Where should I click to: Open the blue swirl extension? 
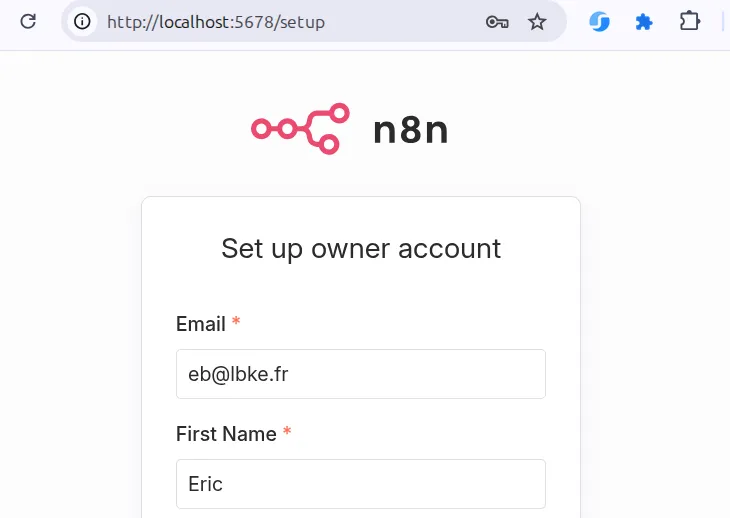point(599,21)
